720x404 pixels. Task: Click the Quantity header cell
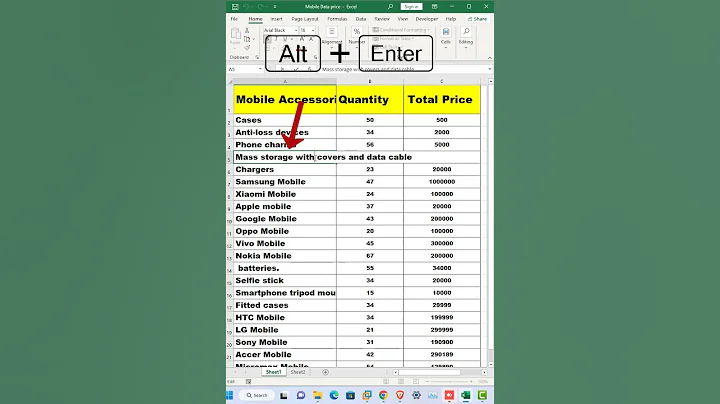click(x=370, y=99)
